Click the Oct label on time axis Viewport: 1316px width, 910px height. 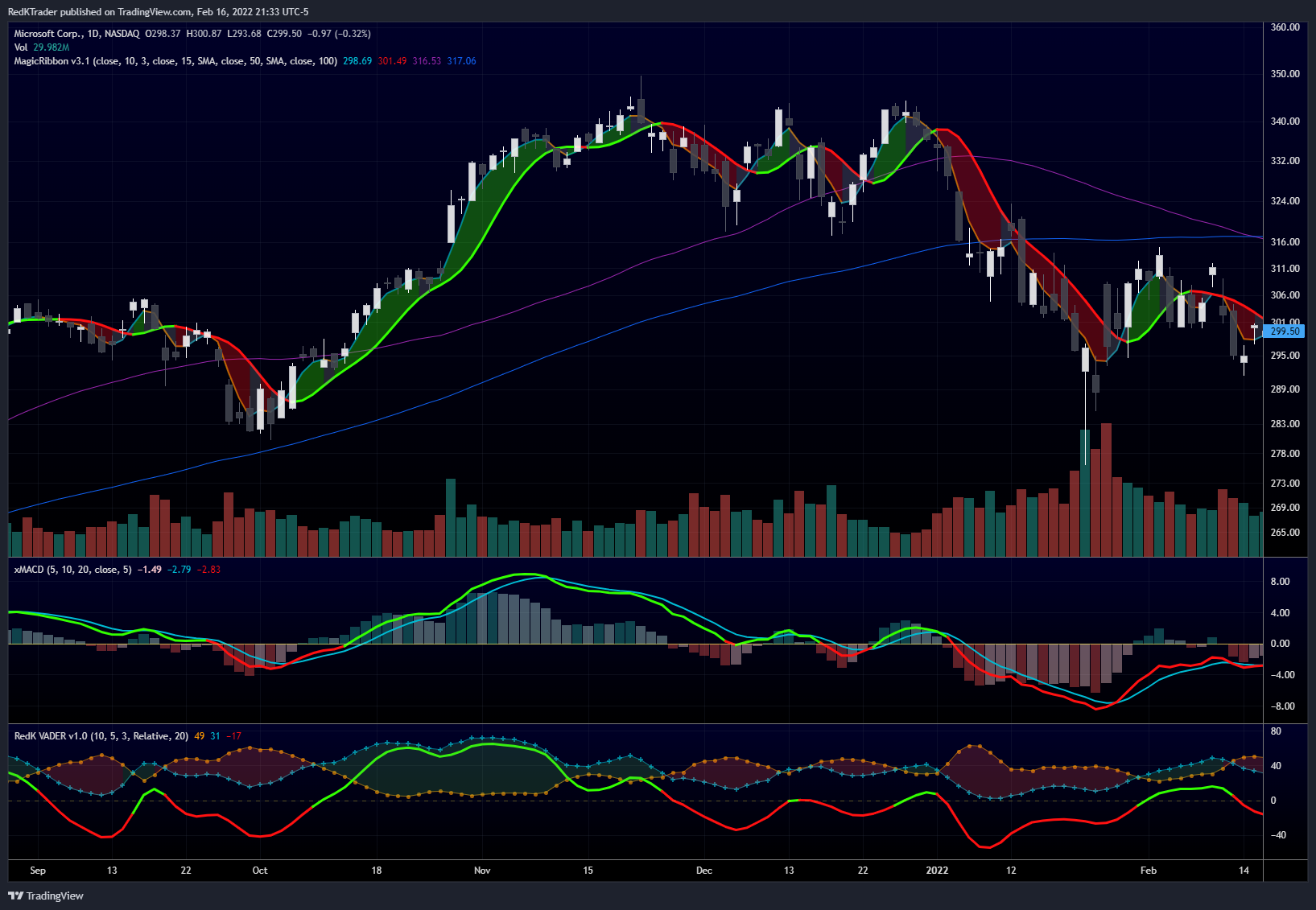coord(260,871)
